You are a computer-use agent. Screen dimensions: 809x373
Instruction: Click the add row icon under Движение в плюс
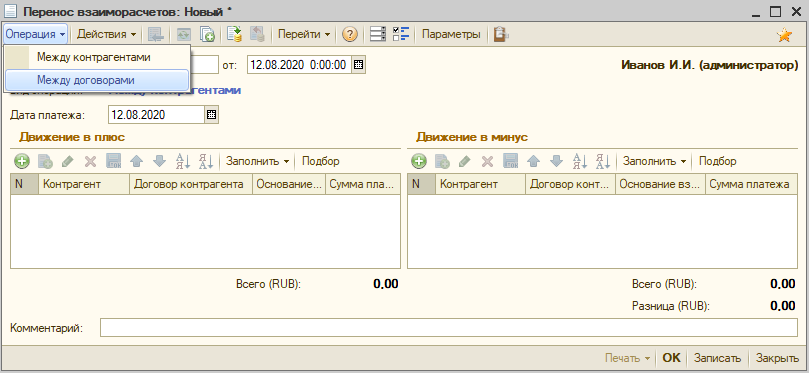point(21,161)
